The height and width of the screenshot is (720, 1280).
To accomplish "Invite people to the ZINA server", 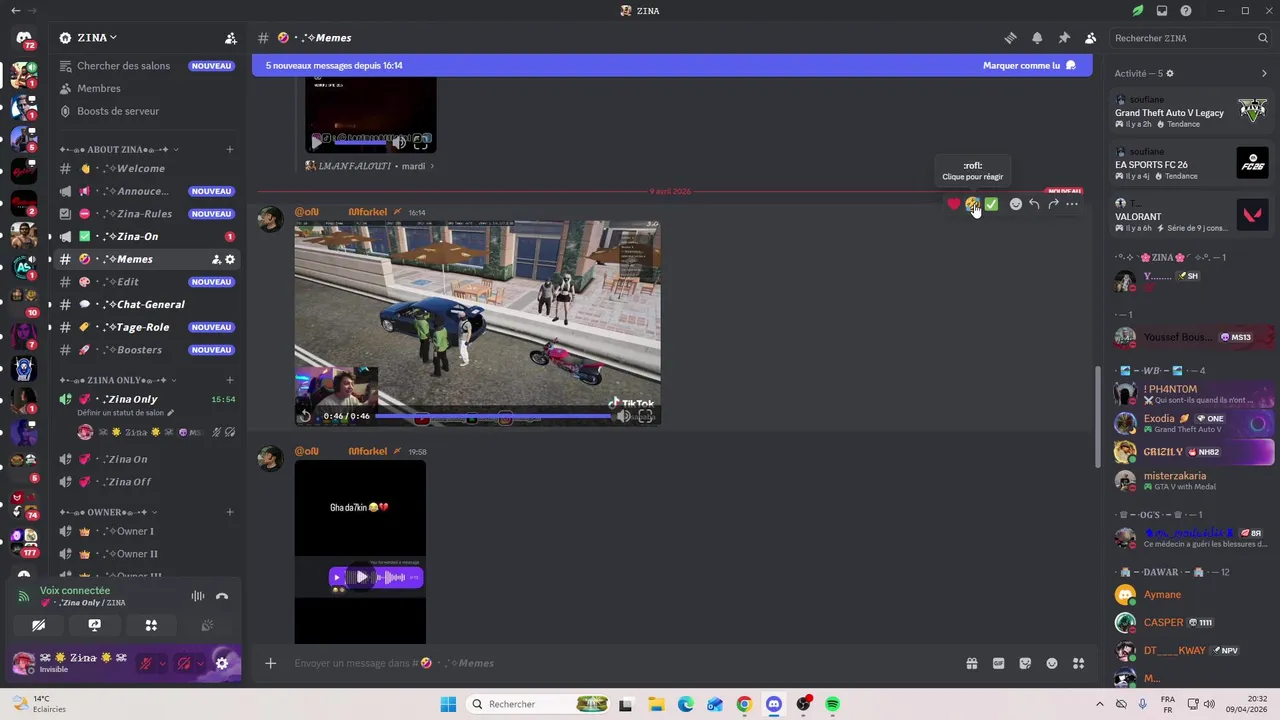I will 231,38.
